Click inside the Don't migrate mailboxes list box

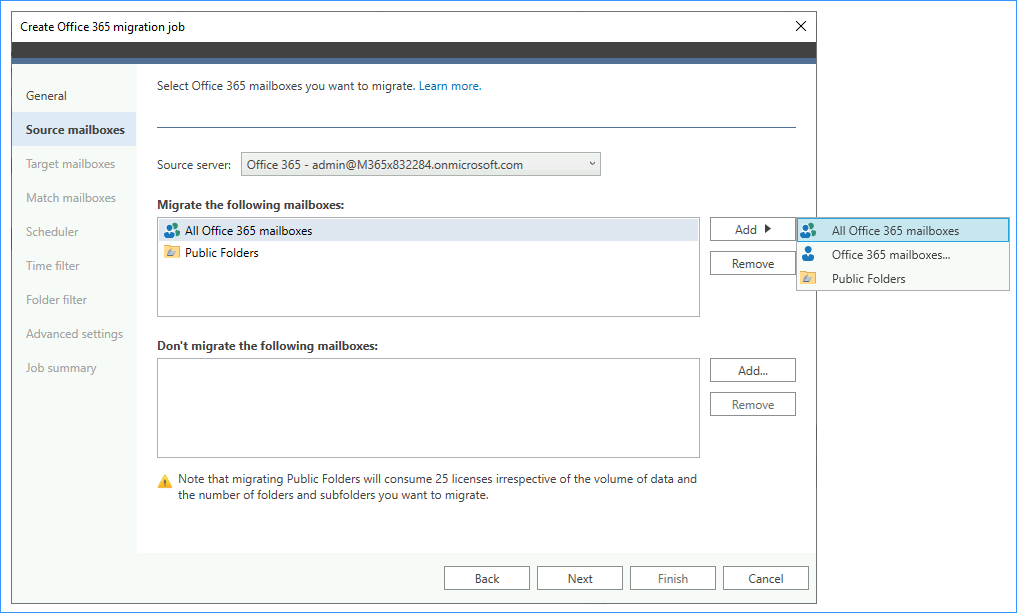click(428, 408)
